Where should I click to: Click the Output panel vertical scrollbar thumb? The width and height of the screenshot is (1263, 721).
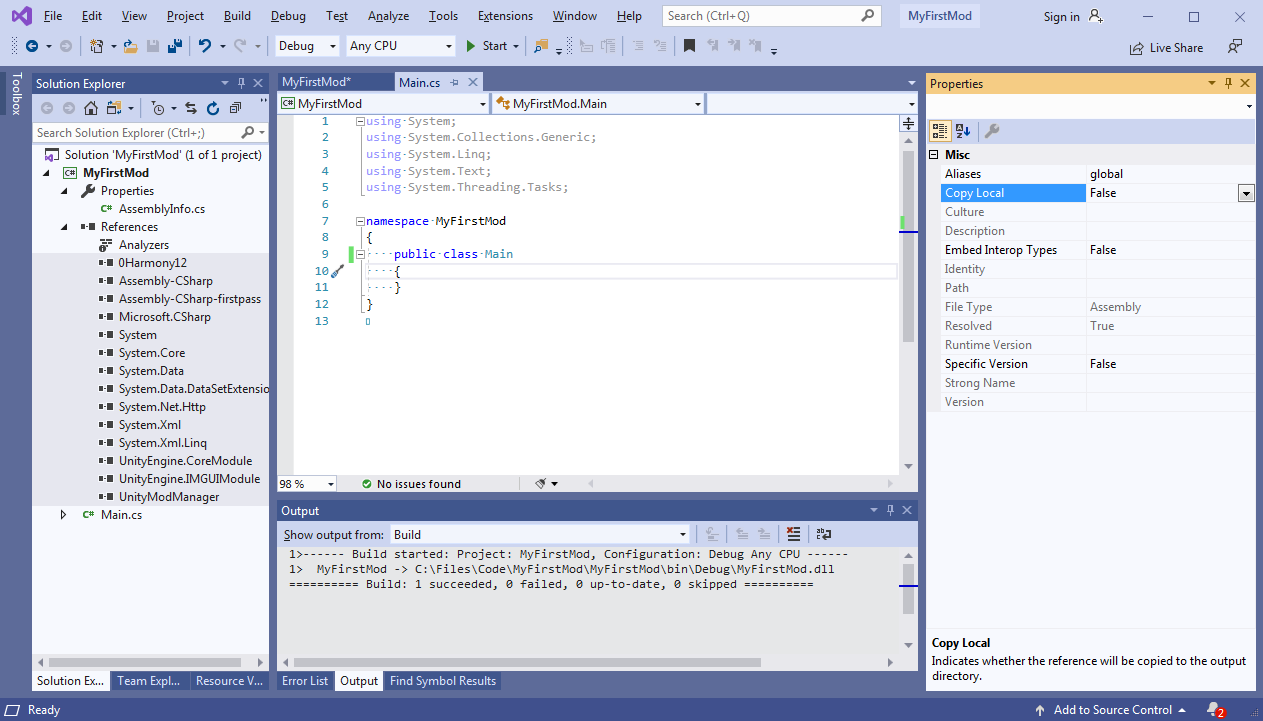pyautogui.click(x=908, y=589)
